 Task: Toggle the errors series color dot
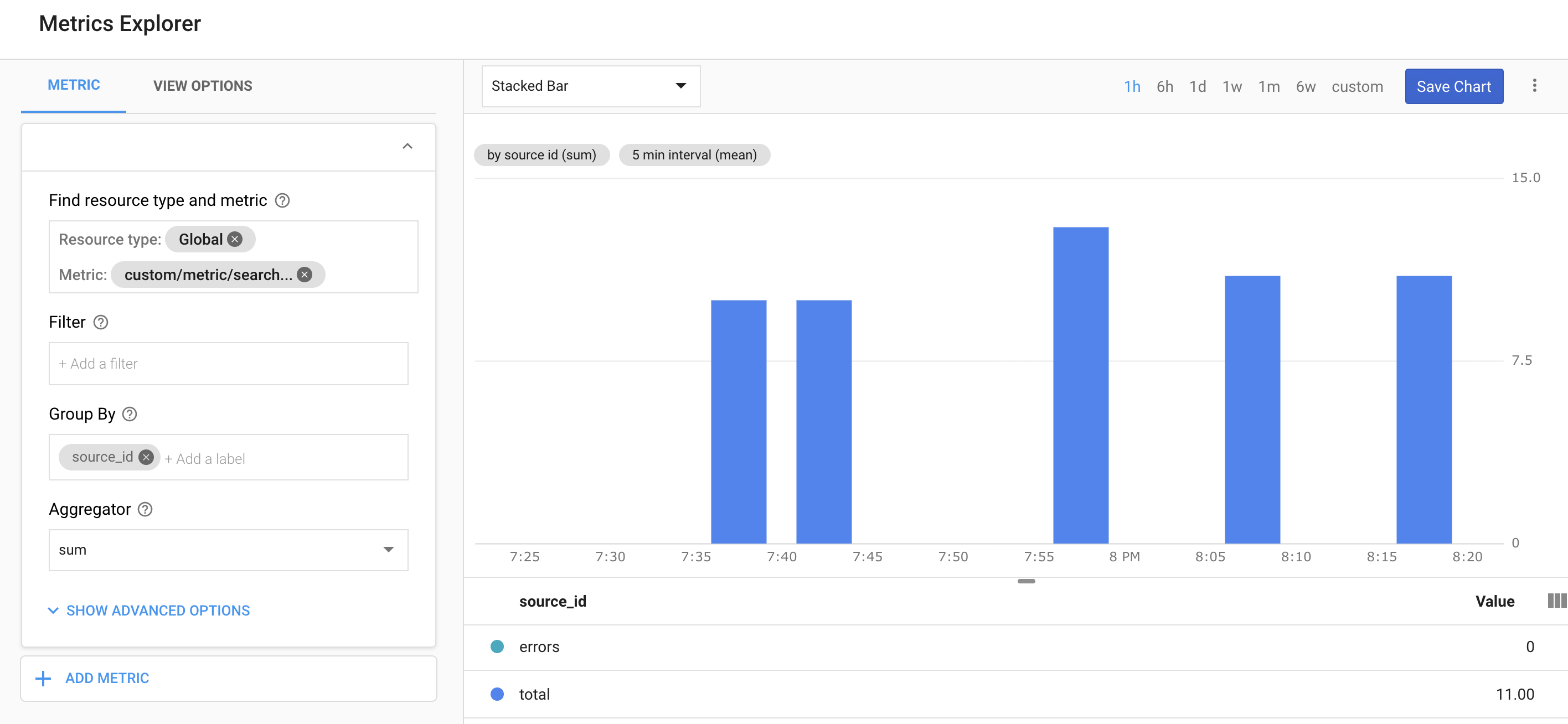[497, 646]
